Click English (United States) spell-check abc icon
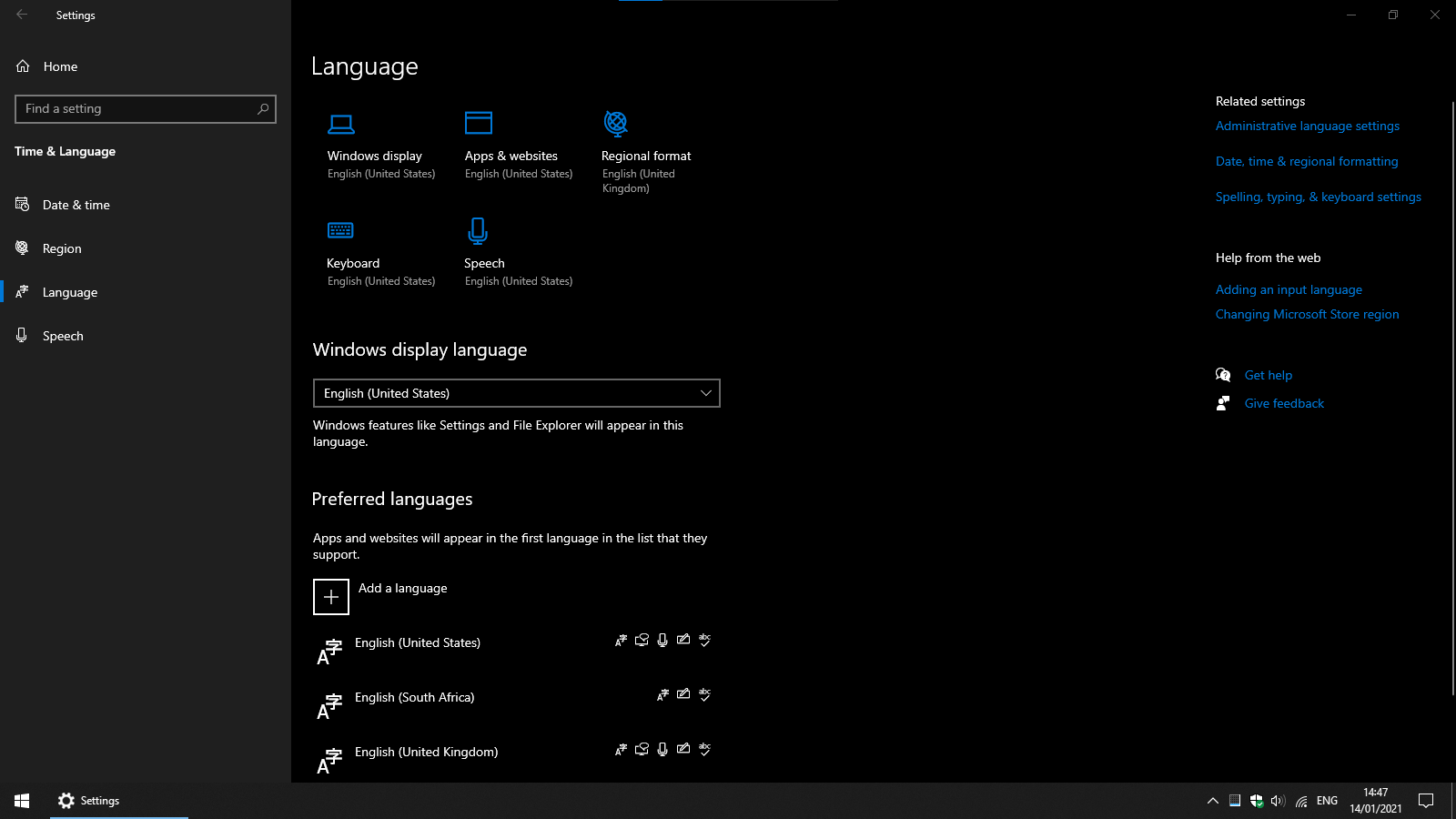The height and width of the screenshot is (819, 1456). [704, 641]
